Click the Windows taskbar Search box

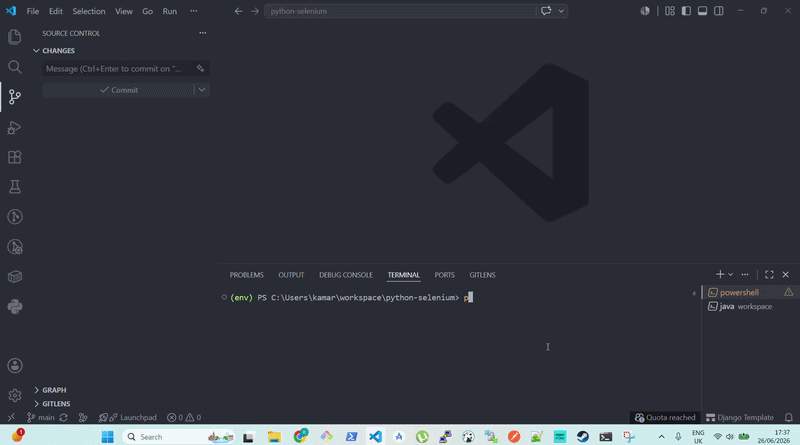[x=179, y=437]
